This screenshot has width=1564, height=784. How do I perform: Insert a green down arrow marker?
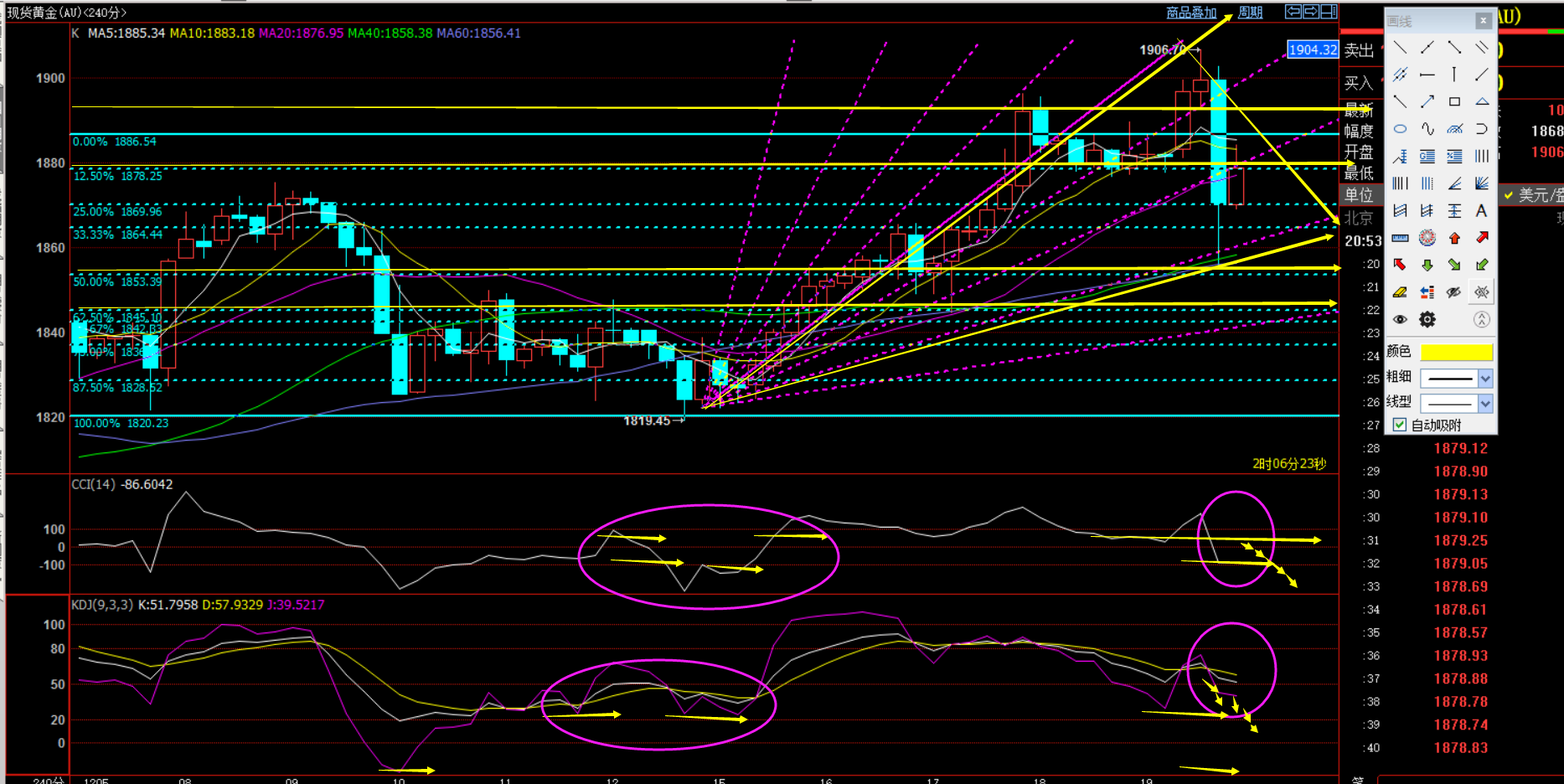(1427, 266)
